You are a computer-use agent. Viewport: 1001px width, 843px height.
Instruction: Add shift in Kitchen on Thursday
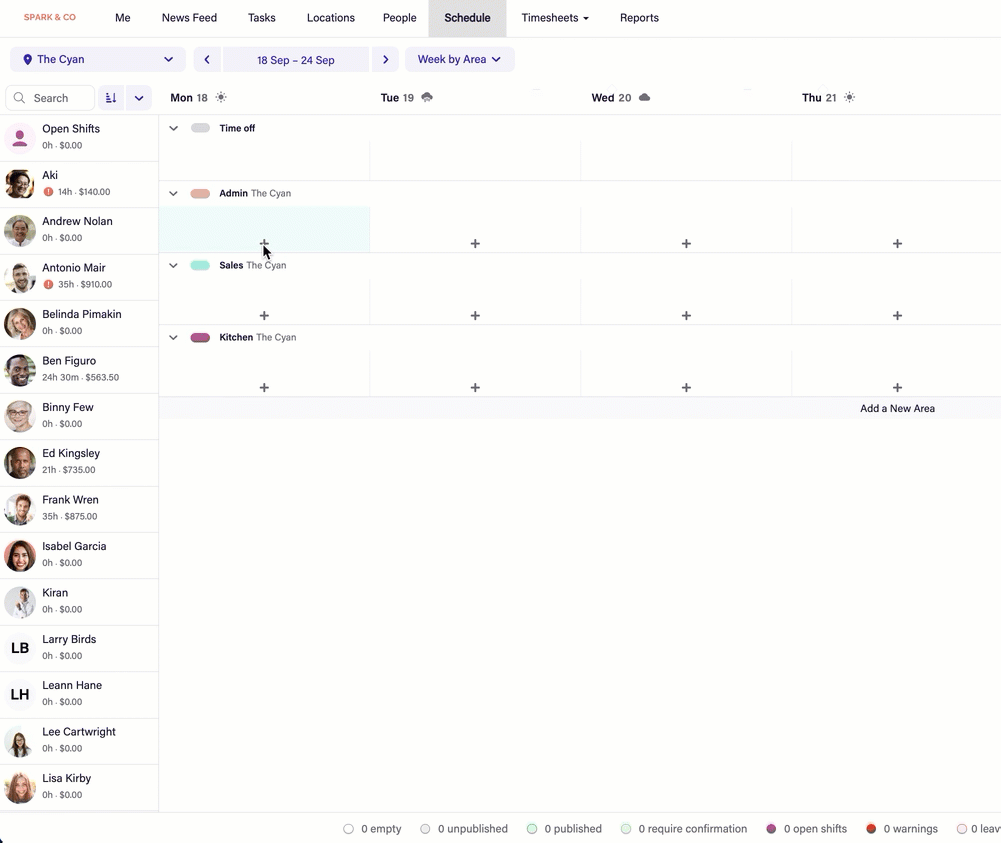(x=897, y=387)
